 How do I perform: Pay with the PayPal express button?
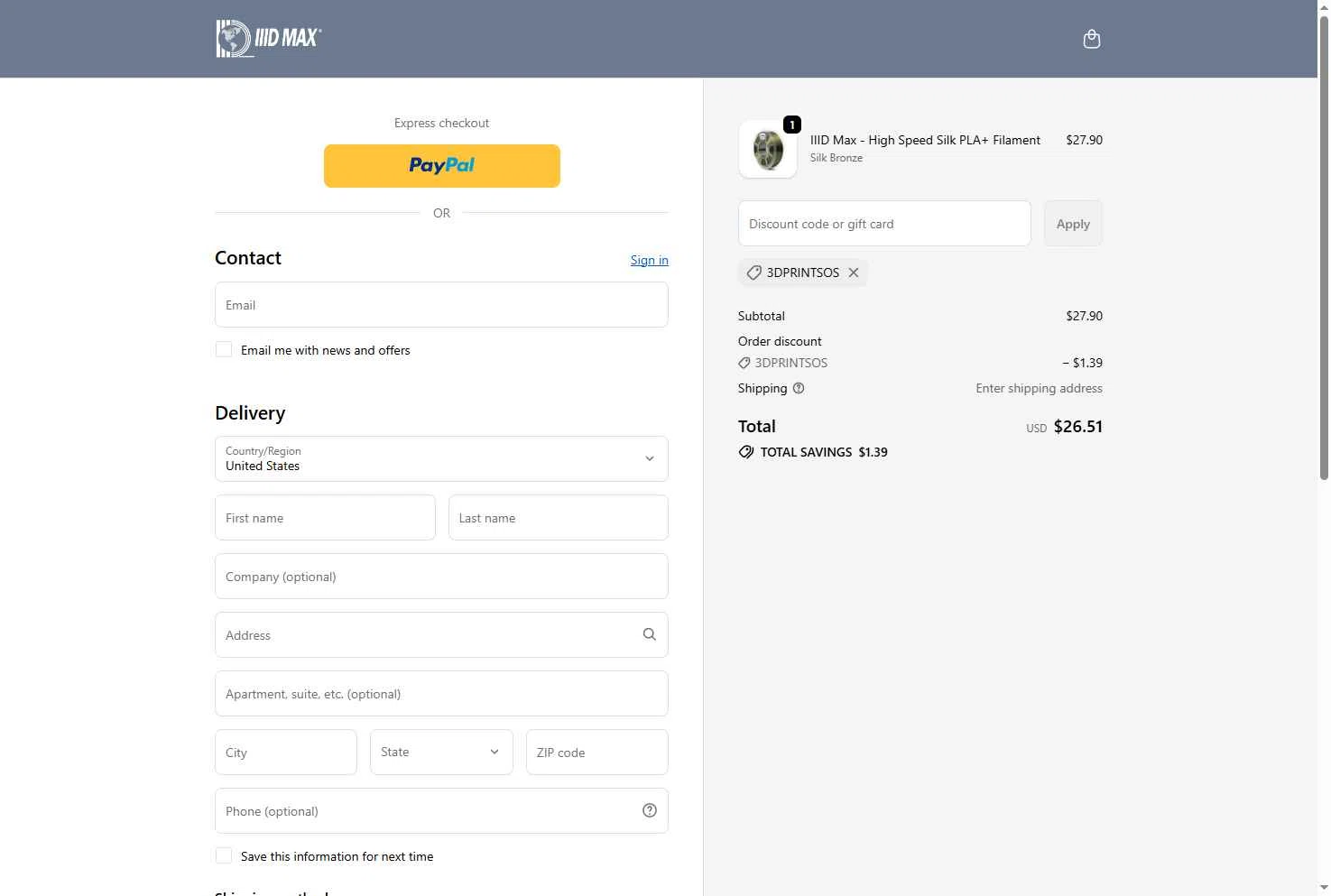pos(441,166)
